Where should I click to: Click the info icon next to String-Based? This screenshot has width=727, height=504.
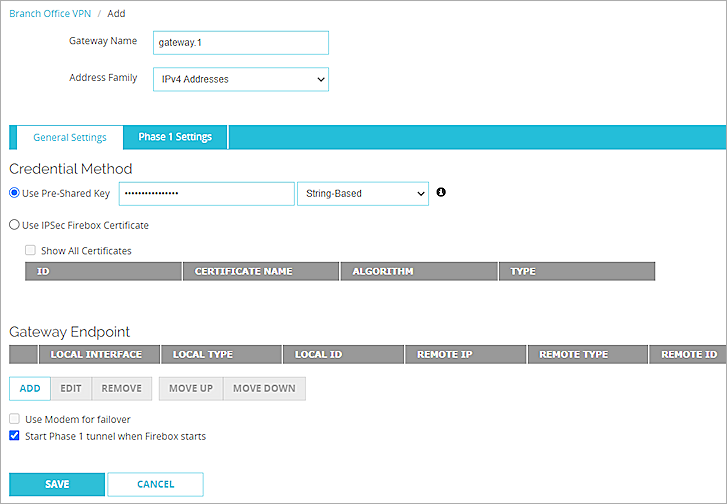[x=441, y=192]
